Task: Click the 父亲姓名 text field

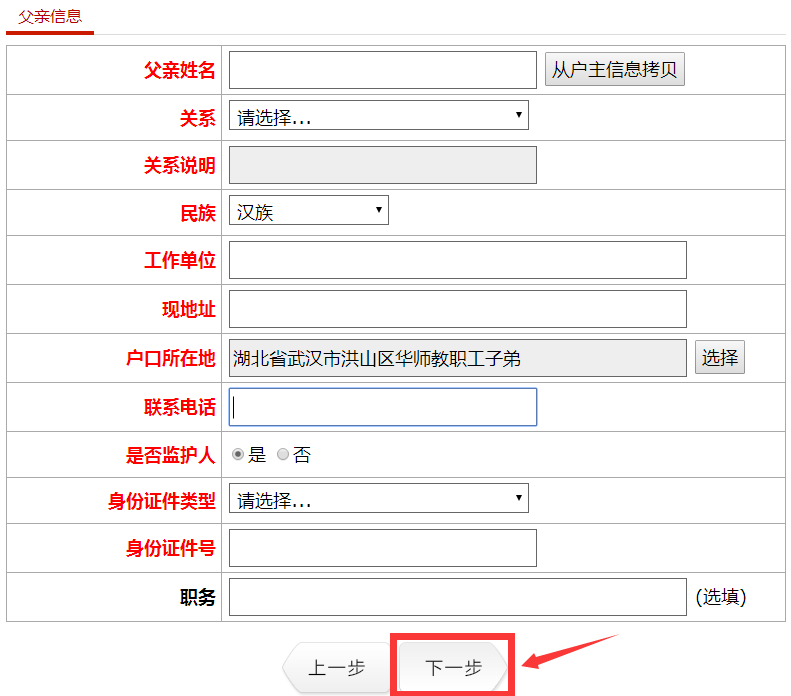Action: 383,70
